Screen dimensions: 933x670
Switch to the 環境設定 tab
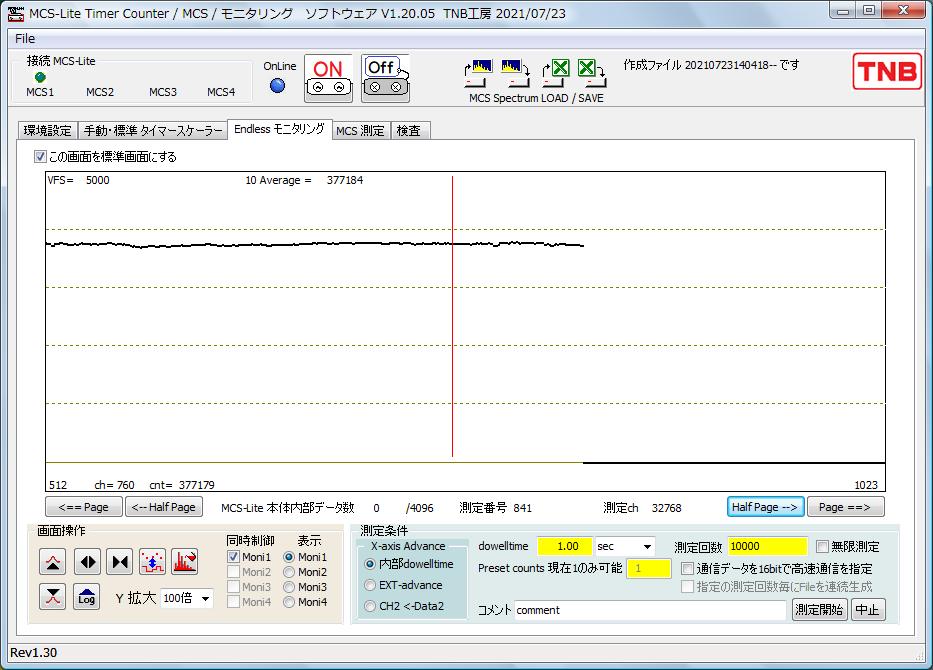(48, 130)
